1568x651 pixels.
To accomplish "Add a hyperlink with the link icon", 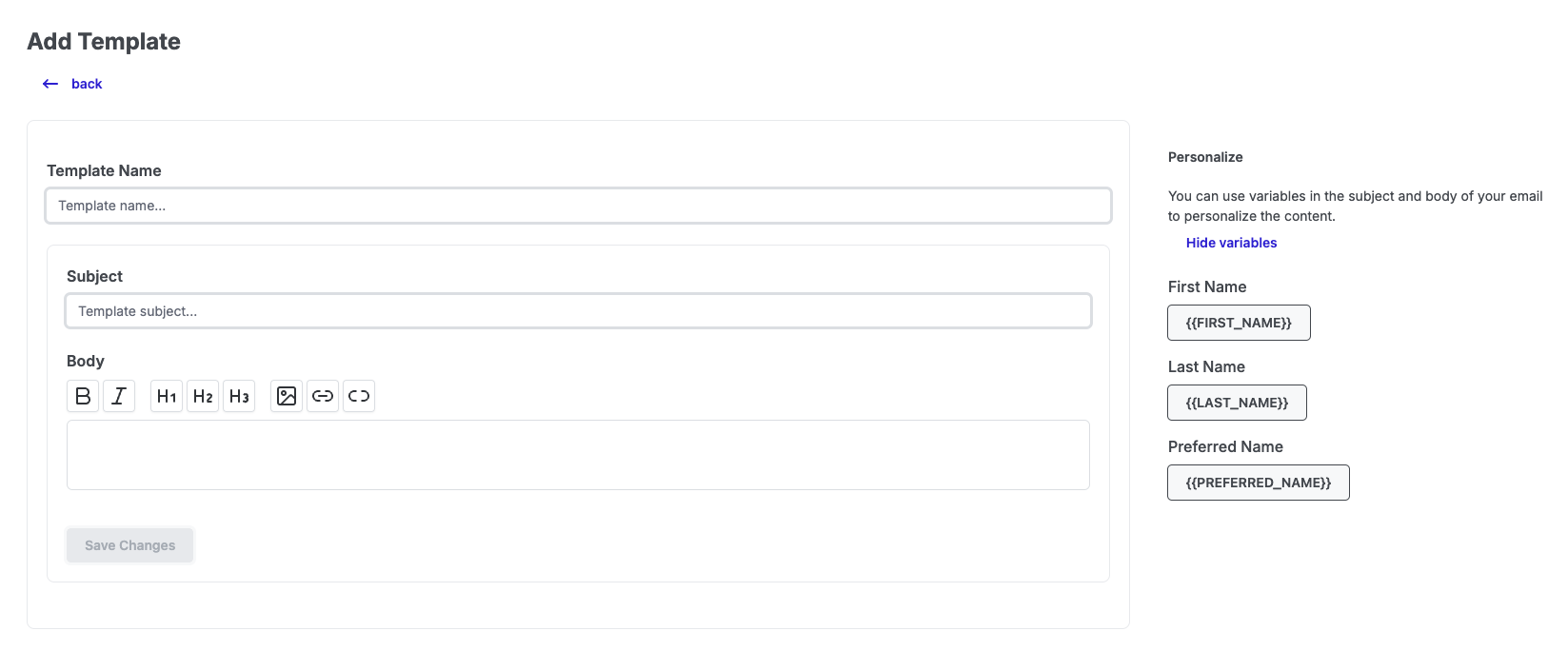I will click(323, 396).
